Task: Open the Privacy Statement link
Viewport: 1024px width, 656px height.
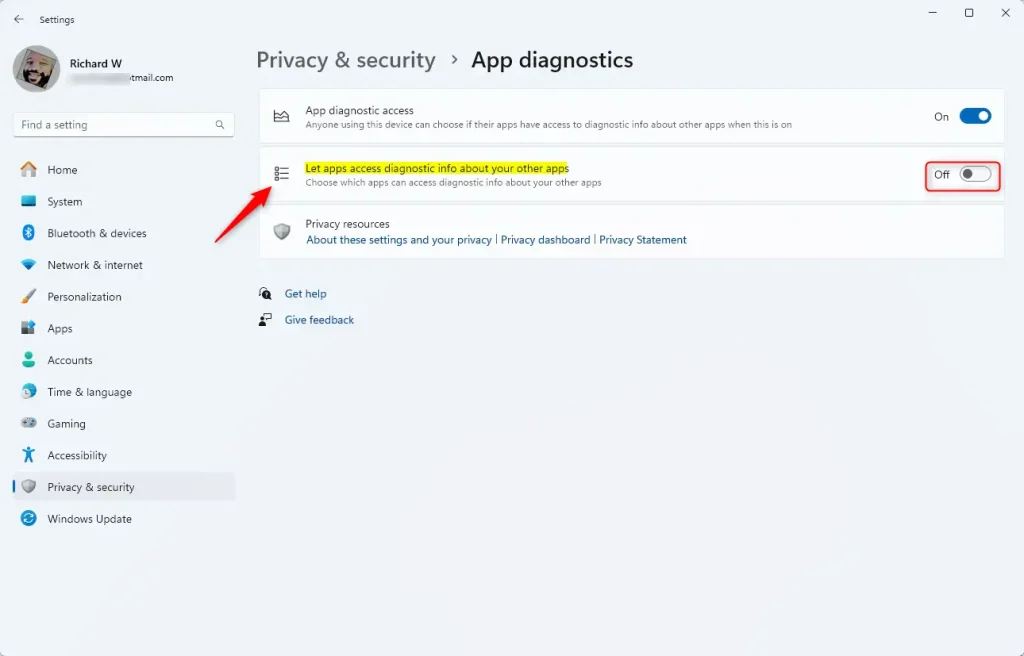Action: (x=643, y=240)
